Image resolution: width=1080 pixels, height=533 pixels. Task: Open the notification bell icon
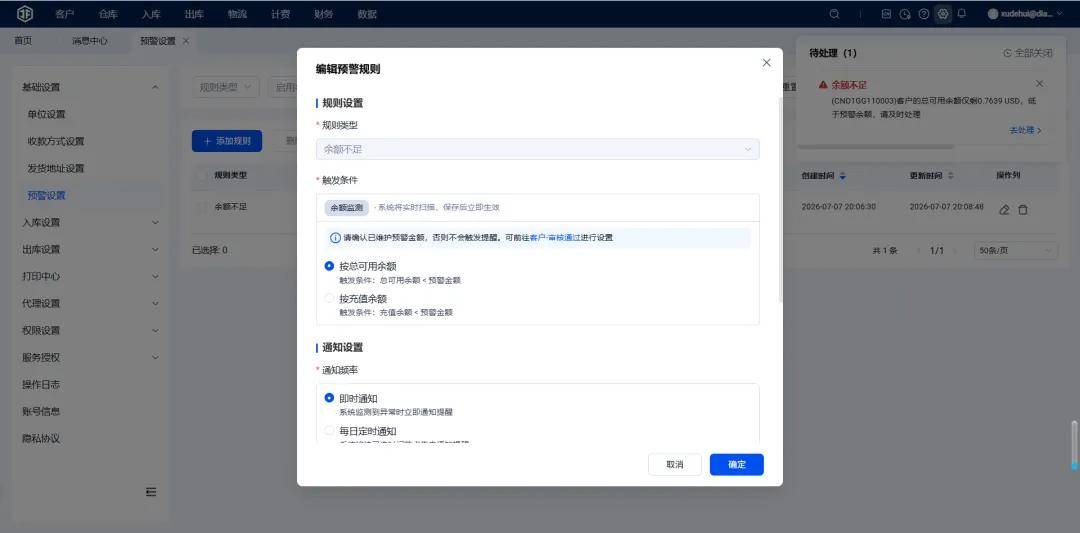pyautogui.click(x=962, y=14)
